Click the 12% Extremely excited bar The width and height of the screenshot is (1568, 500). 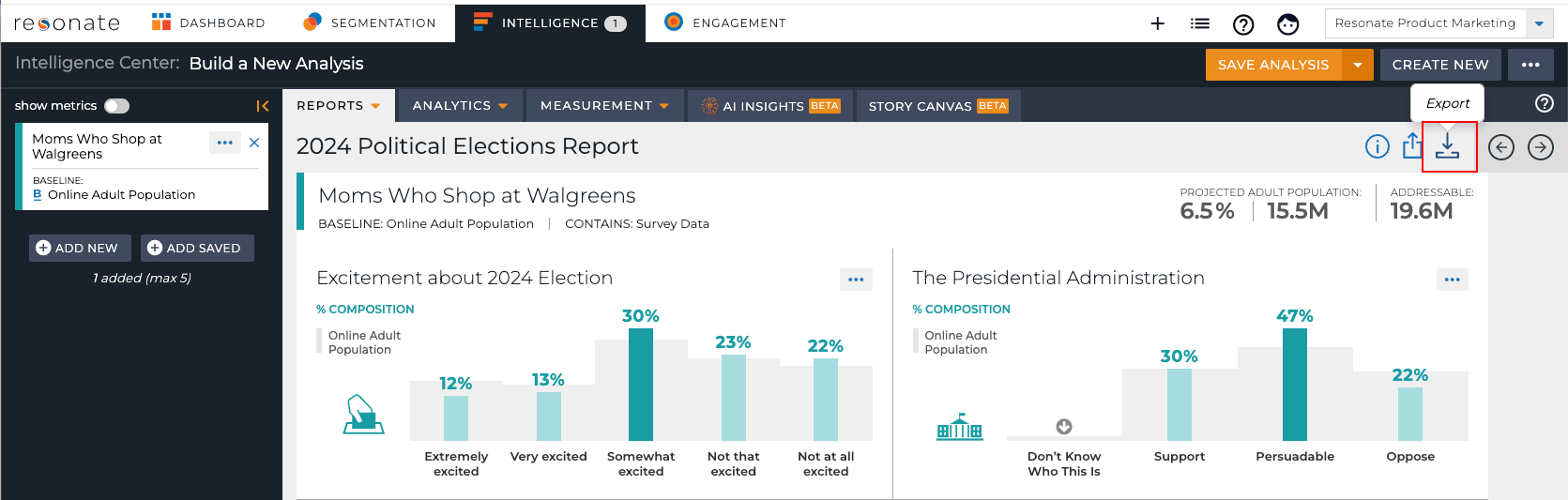click(x=456, y=418)
